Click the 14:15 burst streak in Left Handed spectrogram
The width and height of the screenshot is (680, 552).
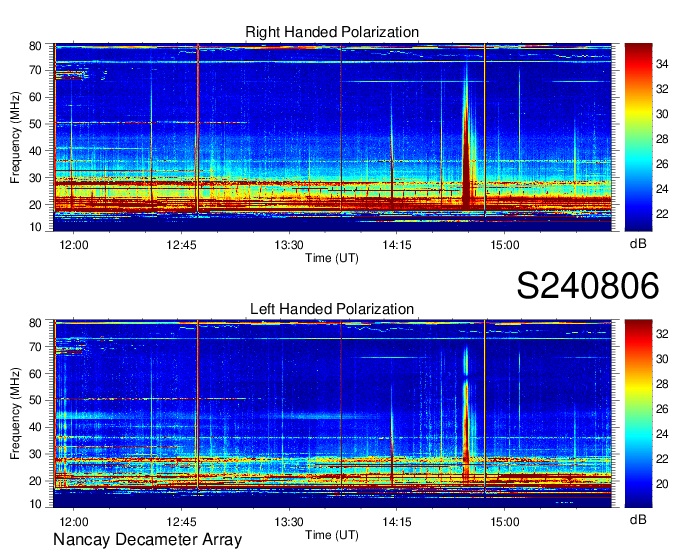392,438
